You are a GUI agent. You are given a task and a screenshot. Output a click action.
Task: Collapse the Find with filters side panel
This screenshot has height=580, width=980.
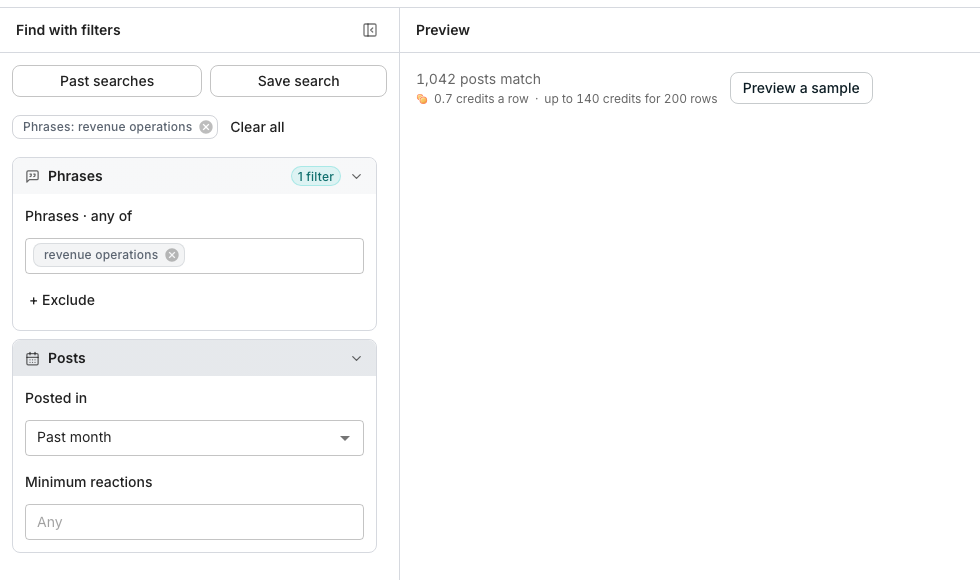click(370, 30)
